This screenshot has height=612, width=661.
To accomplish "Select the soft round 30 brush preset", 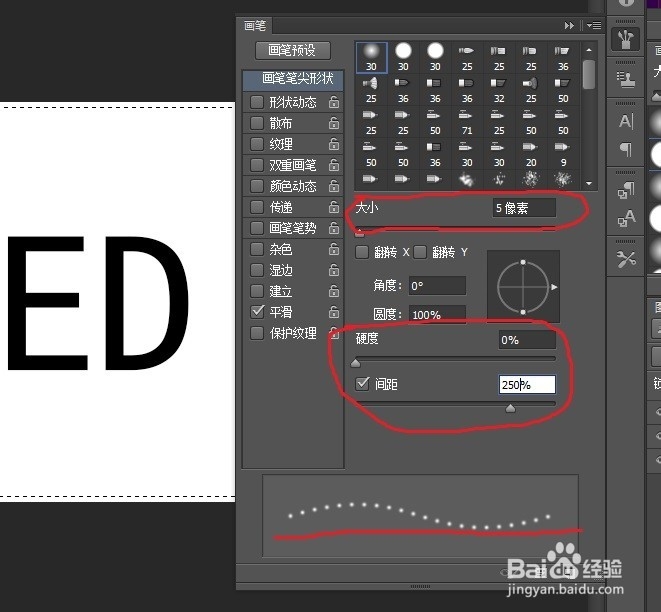I will [371, 57].
